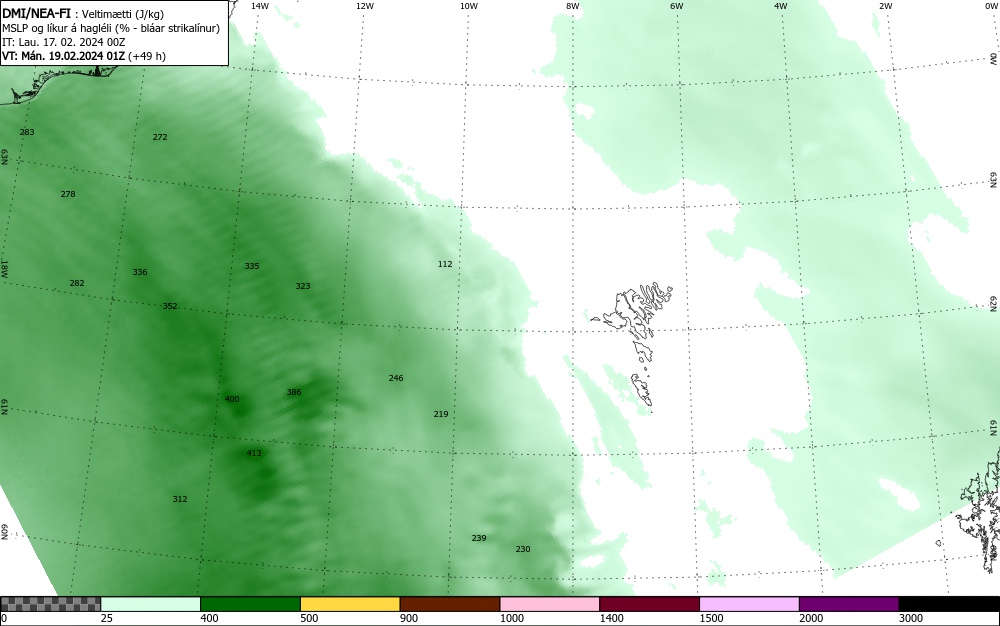Click the 6W longitude label
This screenshot has height=626, width=1000.
tap(677, 6)
